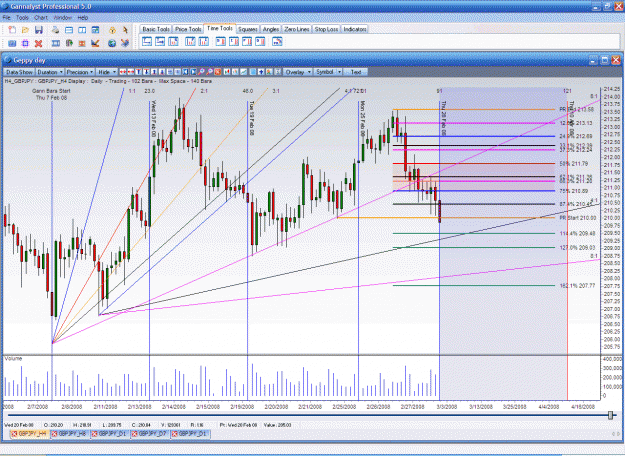The width and height of the screenshot is (625, 456).
Task: Click the purple crosshair icon in main toolbar
Action: click(25, 43)
